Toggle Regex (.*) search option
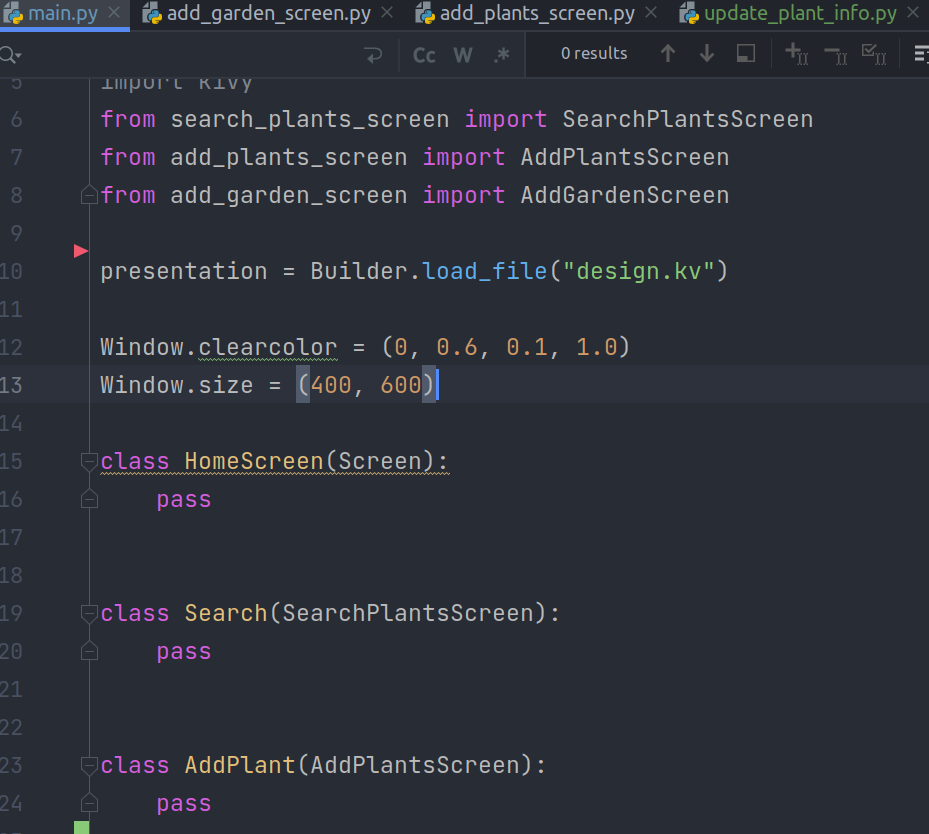This screenshot has width=929, height=834. coord(501,55)
